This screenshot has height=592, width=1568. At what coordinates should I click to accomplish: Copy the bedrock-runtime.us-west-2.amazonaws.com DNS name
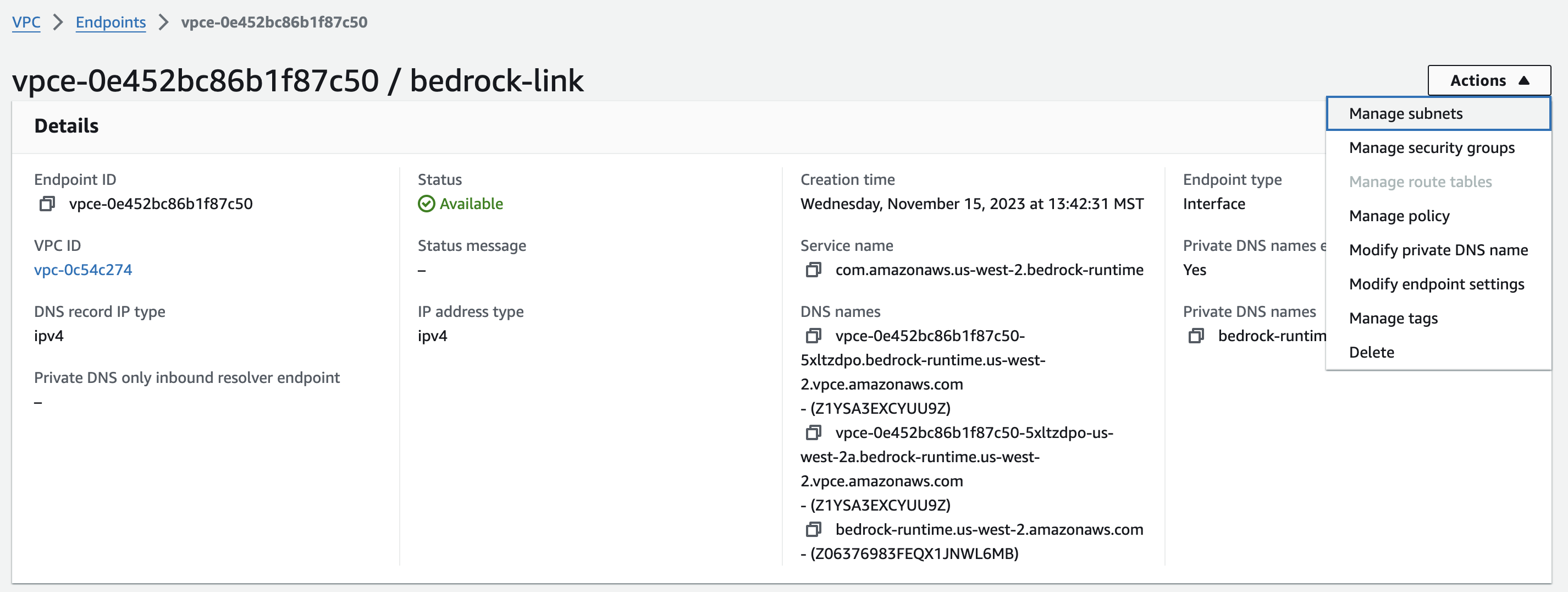click(x=813, y=529)
